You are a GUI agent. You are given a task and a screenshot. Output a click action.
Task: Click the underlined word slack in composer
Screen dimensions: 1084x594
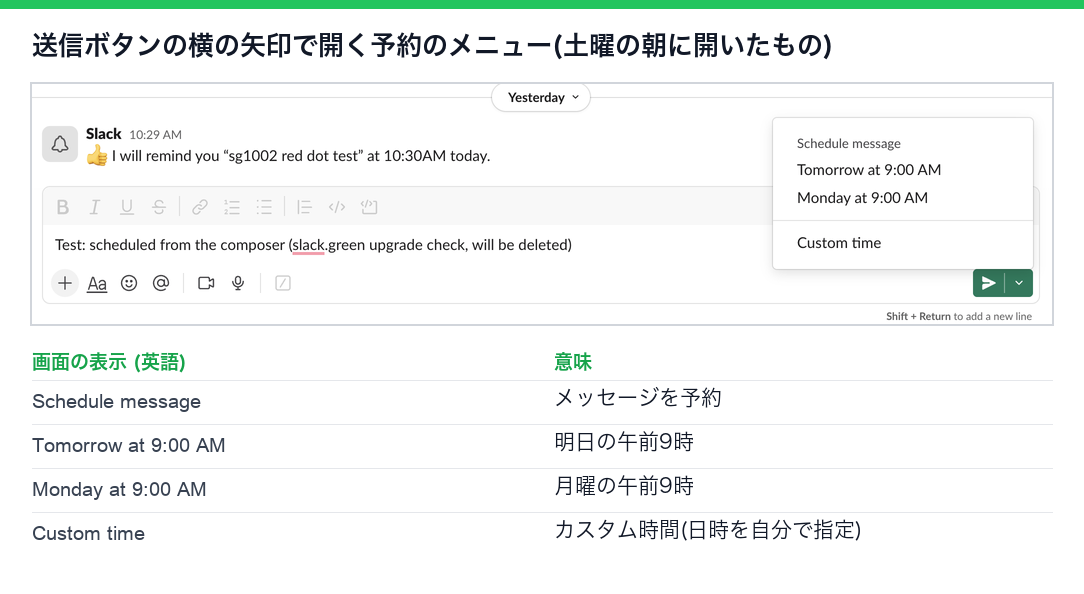pos(308,245)
